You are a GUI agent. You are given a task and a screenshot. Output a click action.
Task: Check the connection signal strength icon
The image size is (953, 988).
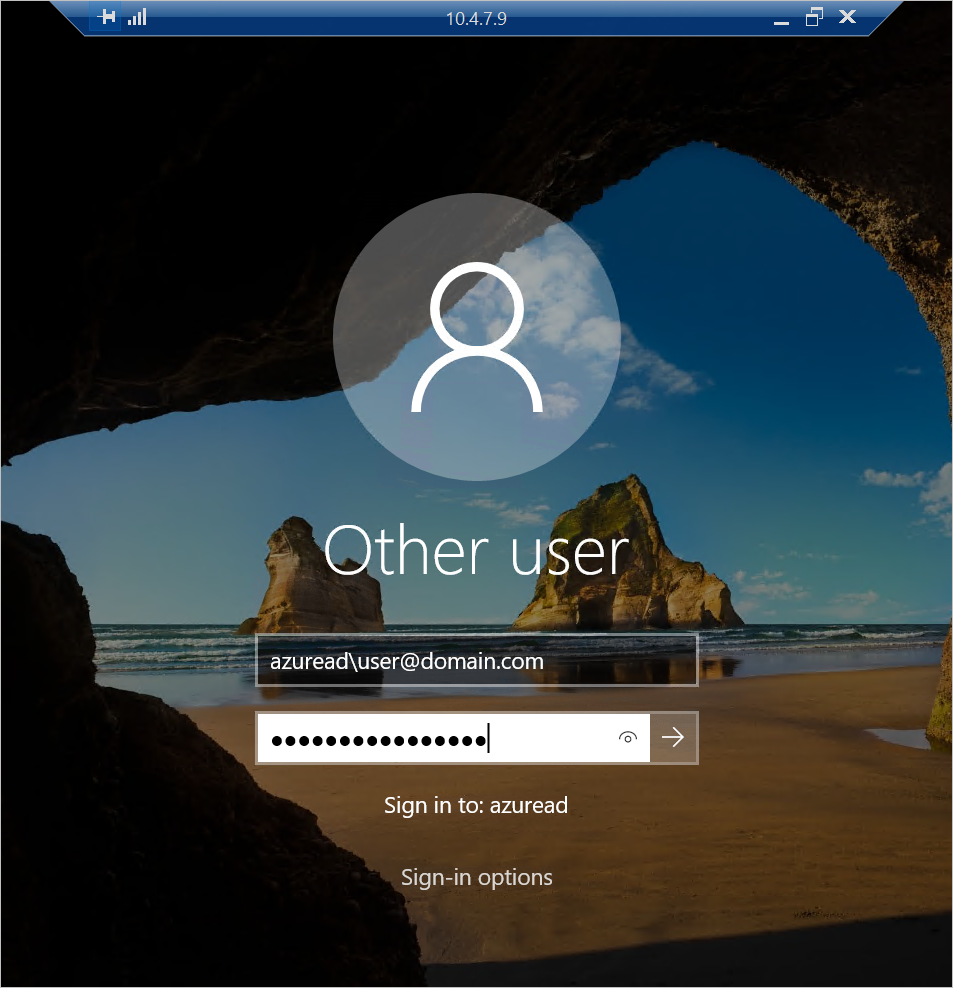(137, 17)
